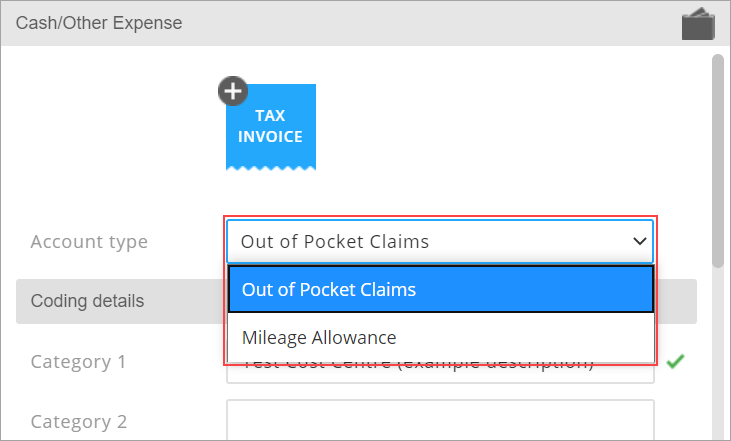Collapse the Account type dropdown using its chevron
731x441 pixels.
click(640, 241)
